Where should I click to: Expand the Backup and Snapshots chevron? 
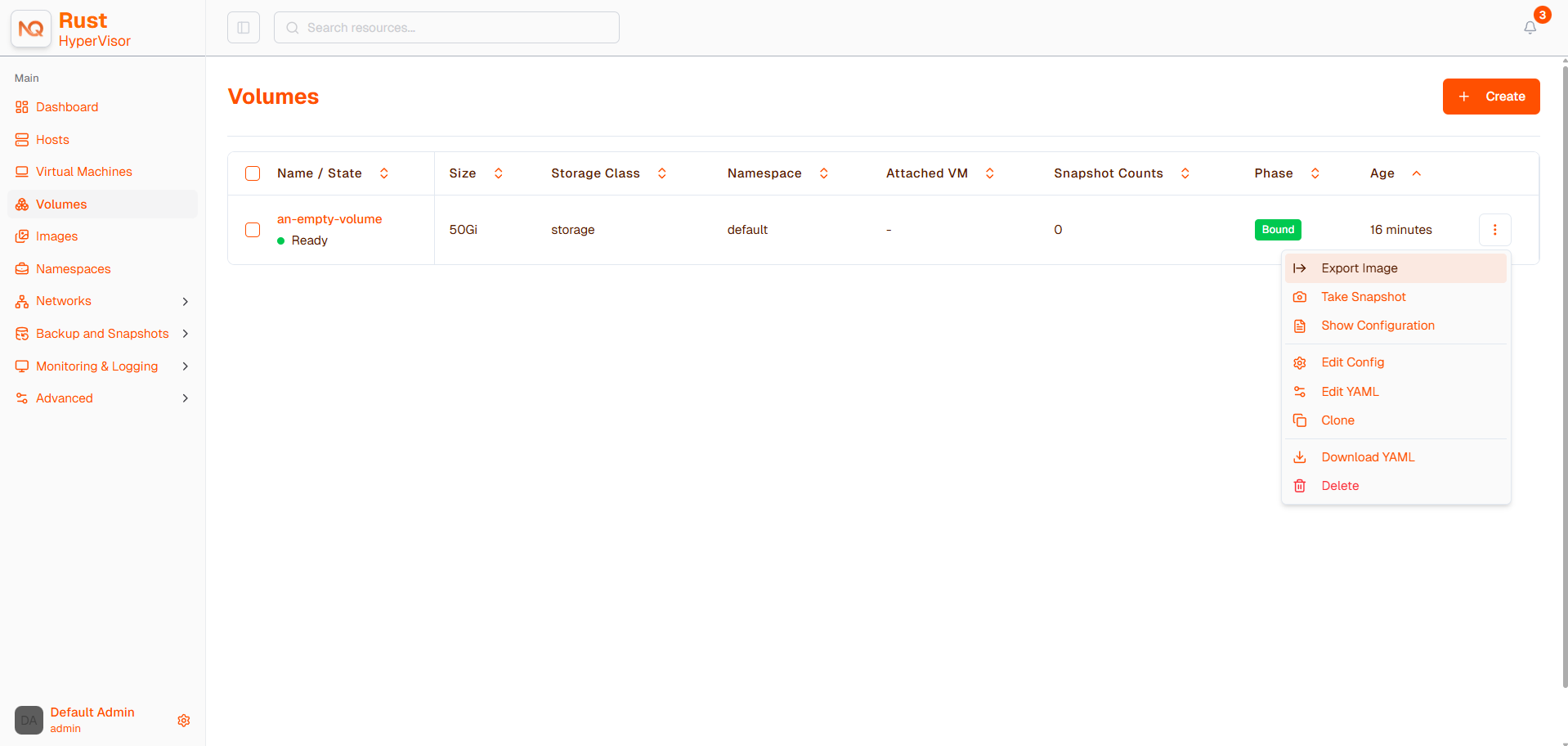tap(186, 334)
